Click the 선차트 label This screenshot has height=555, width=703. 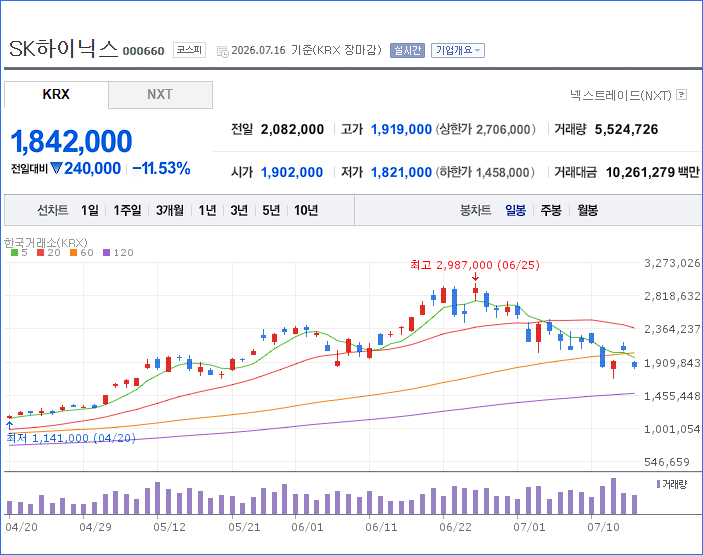click(x=52, y=210)
